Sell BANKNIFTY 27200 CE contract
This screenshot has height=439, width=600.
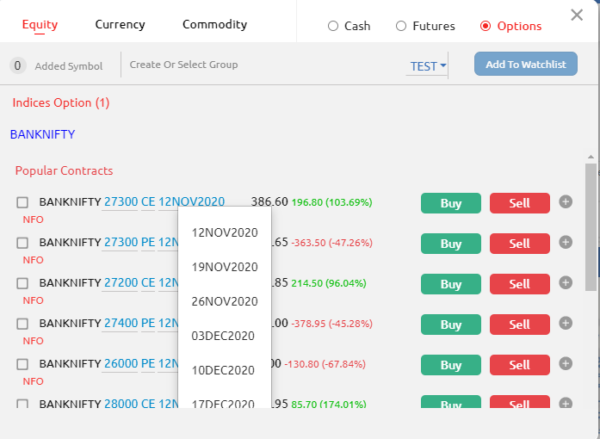[520, 284]
